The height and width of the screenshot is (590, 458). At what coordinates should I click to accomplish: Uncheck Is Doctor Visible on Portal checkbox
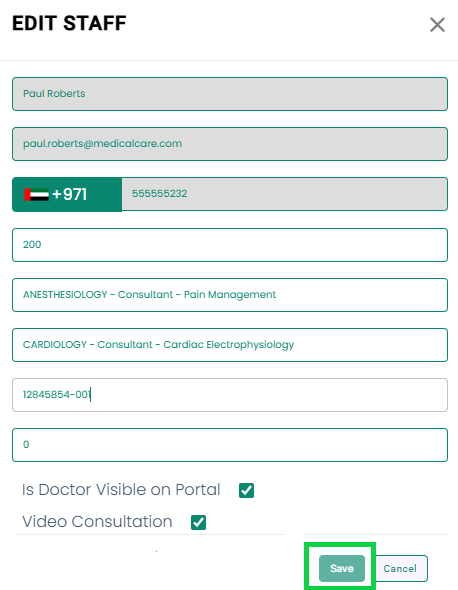[x=246, y=490]
